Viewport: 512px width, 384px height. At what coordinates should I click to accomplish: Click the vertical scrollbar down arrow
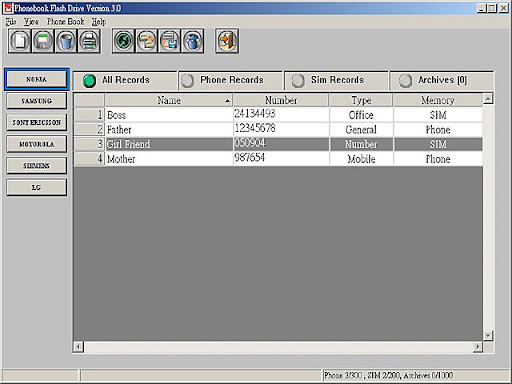pyautogui.click(x=488, y=335)
